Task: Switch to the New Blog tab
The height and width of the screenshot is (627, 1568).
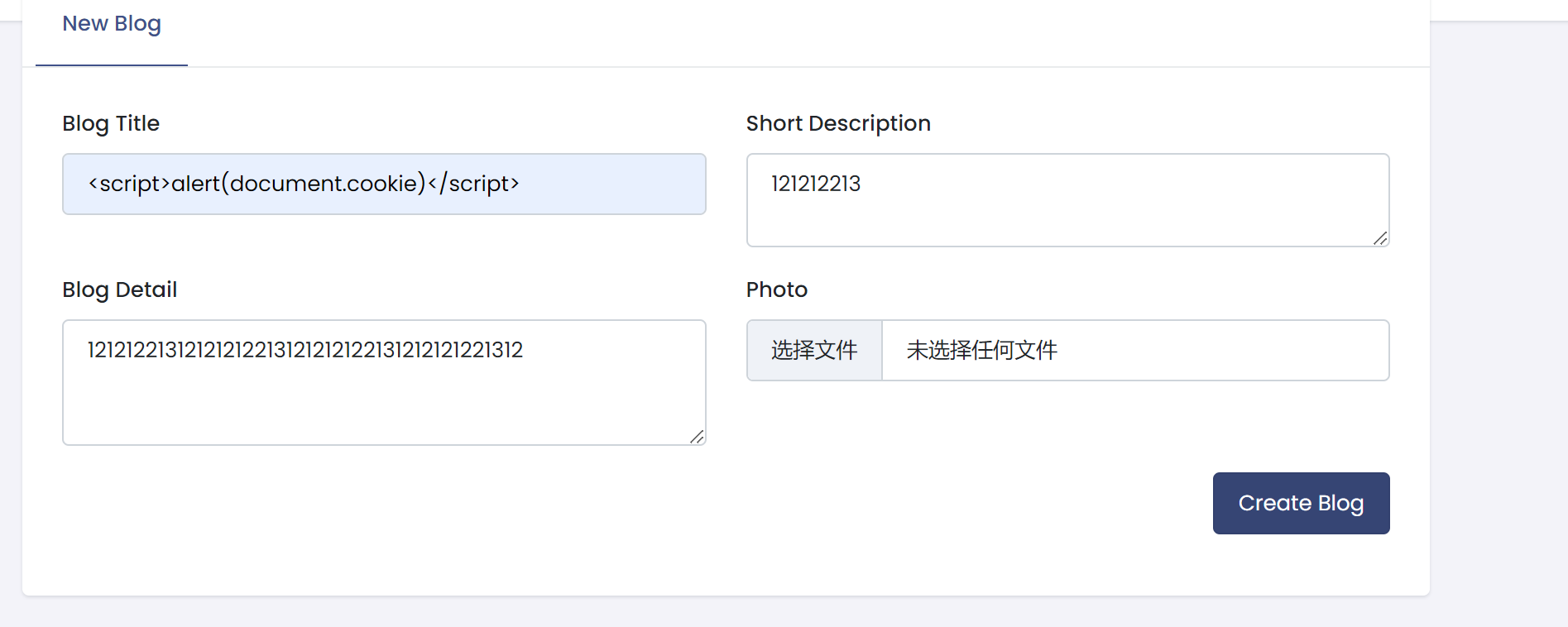Action: [112, 24]
